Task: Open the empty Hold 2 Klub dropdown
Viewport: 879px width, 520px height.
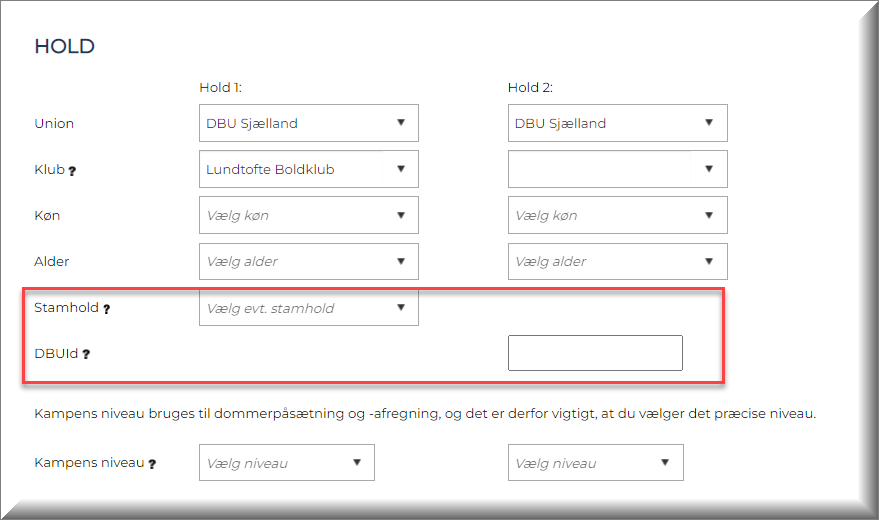Action: coord(617,169)
